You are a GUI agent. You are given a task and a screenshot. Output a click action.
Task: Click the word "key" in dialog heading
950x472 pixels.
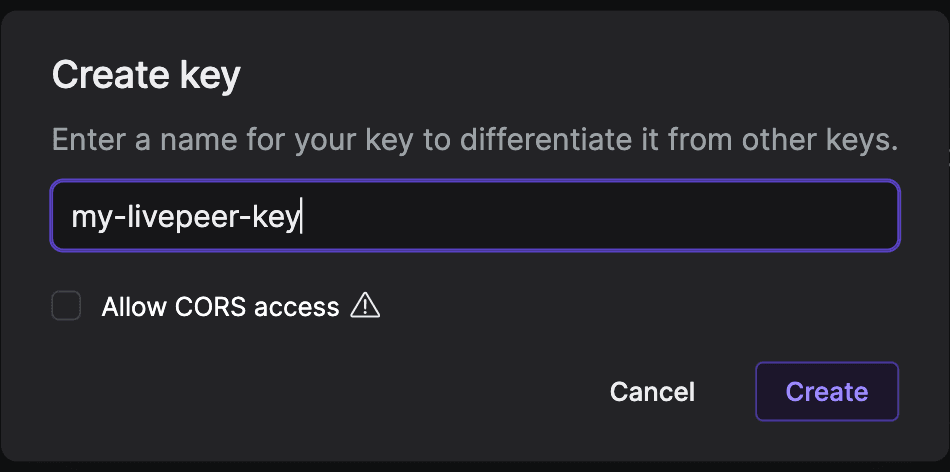[x=207, y=77]
